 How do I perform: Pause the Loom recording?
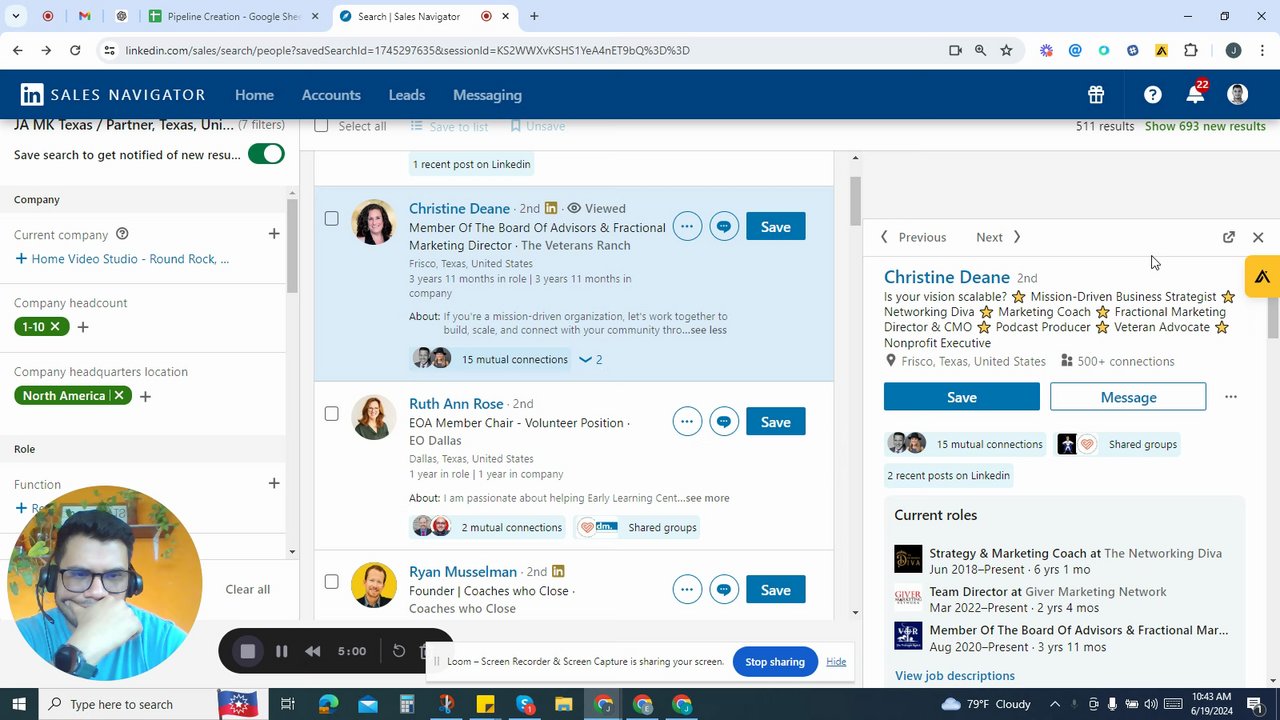tap(282, 651)
